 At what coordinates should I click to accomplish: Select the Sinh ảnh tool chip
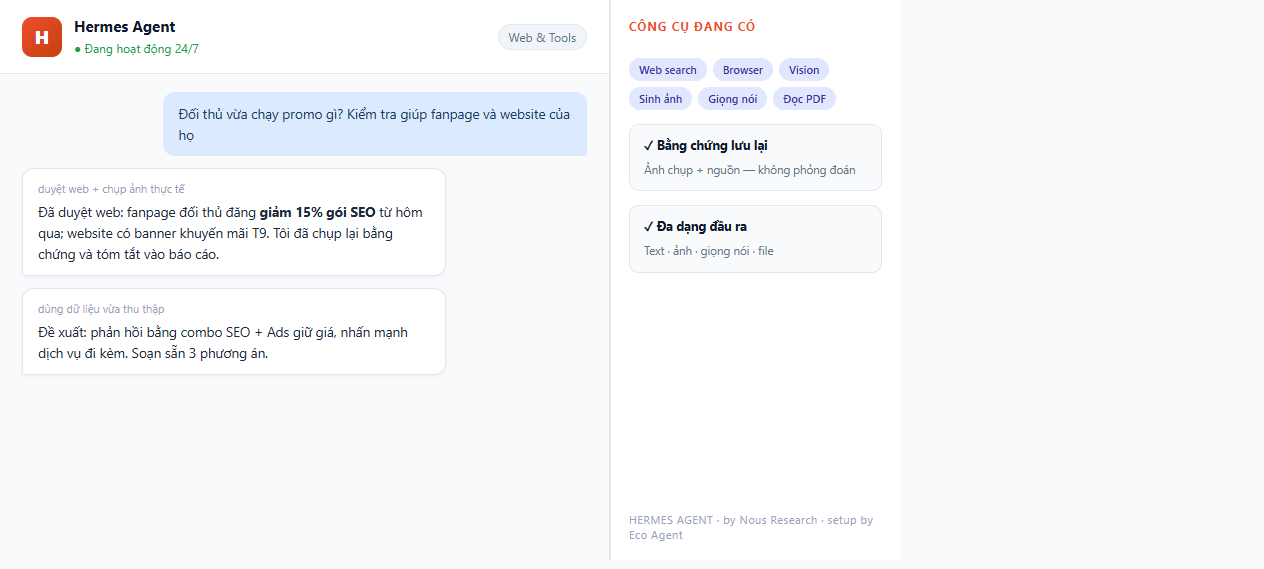click(x=660, y=99)
